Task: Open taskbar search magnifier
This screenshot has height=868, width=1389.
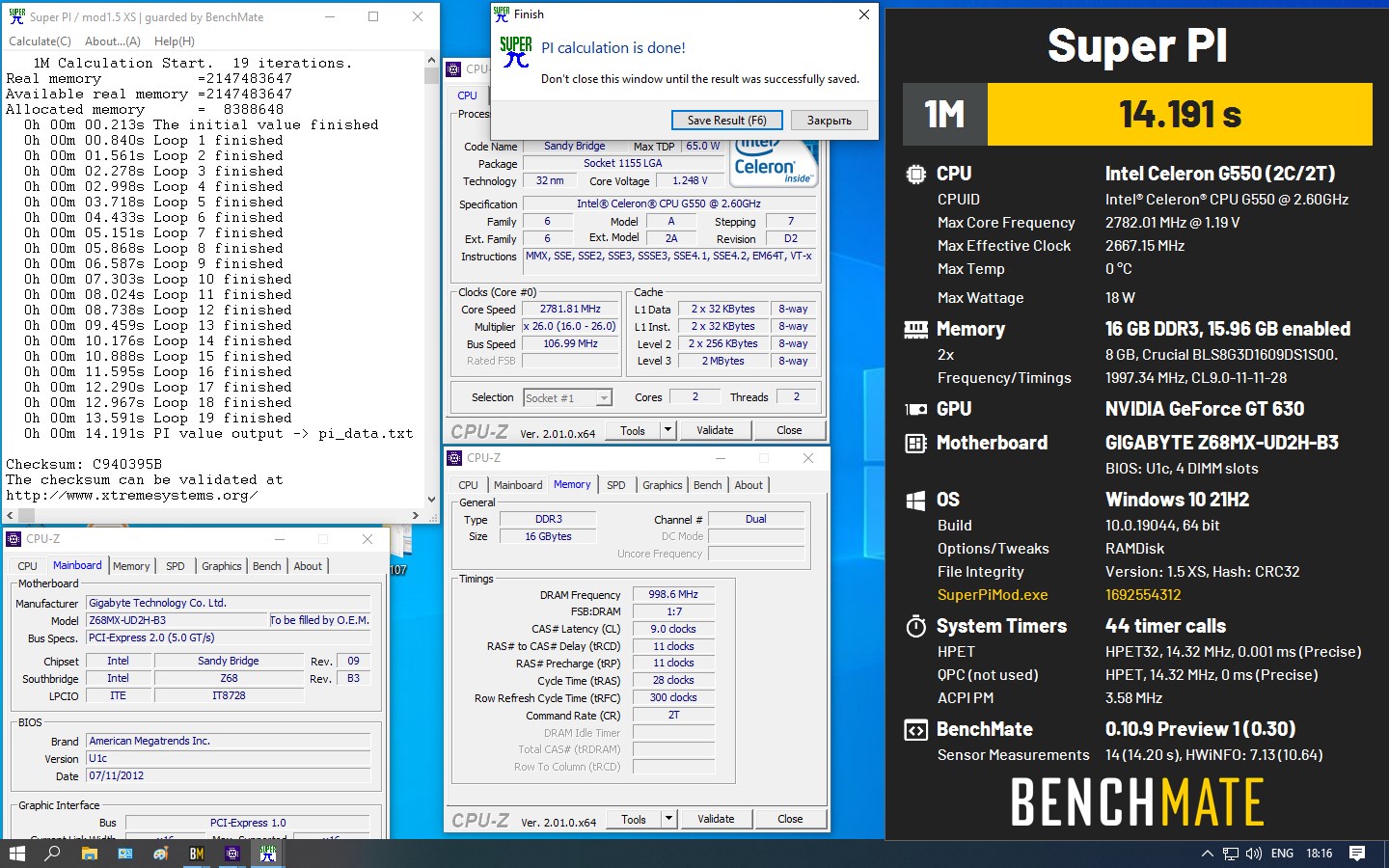Action: pyautogui.click(x=52, y=854)
